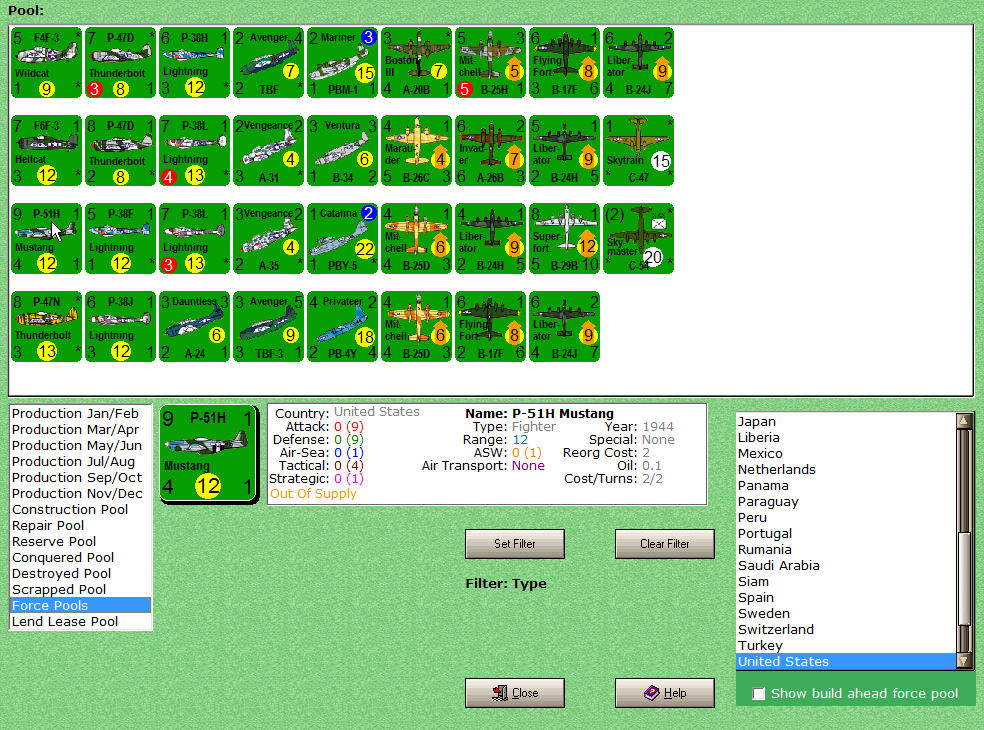The width and height of the screenshot is (984, 730).
Task: Pick Switzerland from the country list
Action: pyautogui.click(x=846, y=630)
